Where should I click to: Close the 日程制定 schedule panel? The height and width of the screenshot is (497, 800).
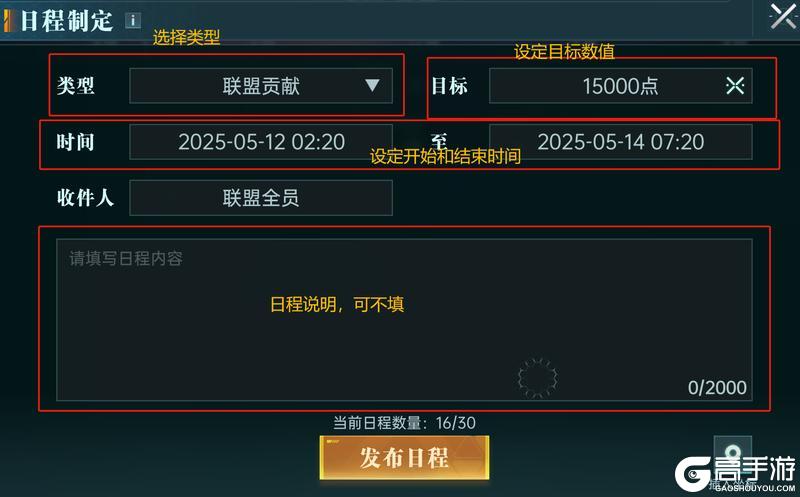782,16
